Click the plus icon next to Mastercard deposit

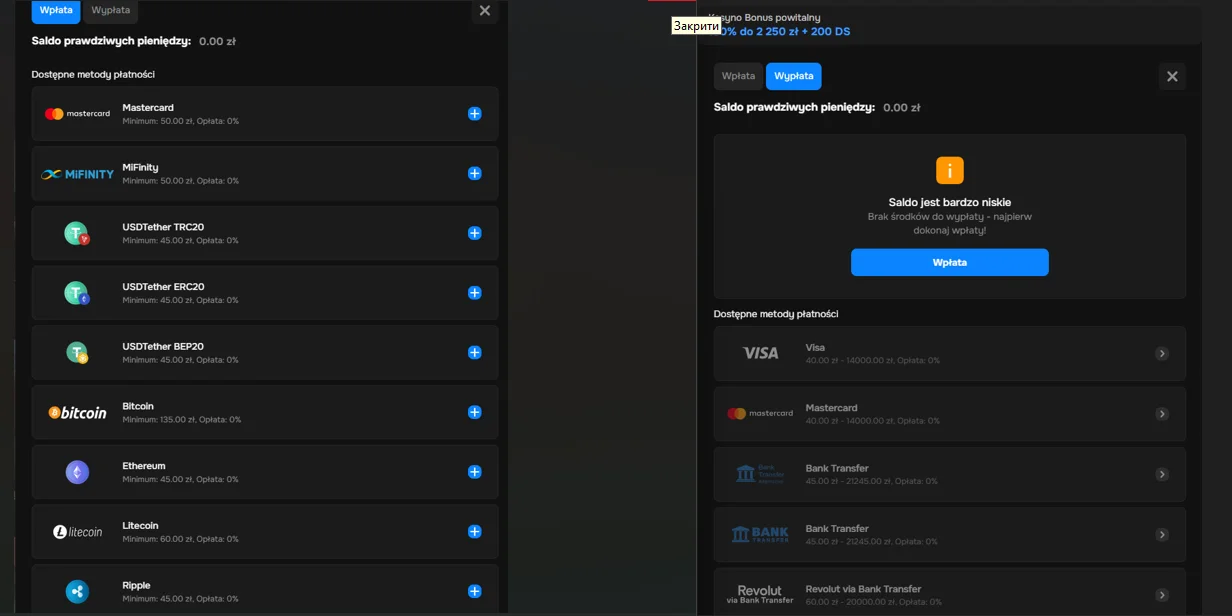pyautogui.click(x=474, y=114)
